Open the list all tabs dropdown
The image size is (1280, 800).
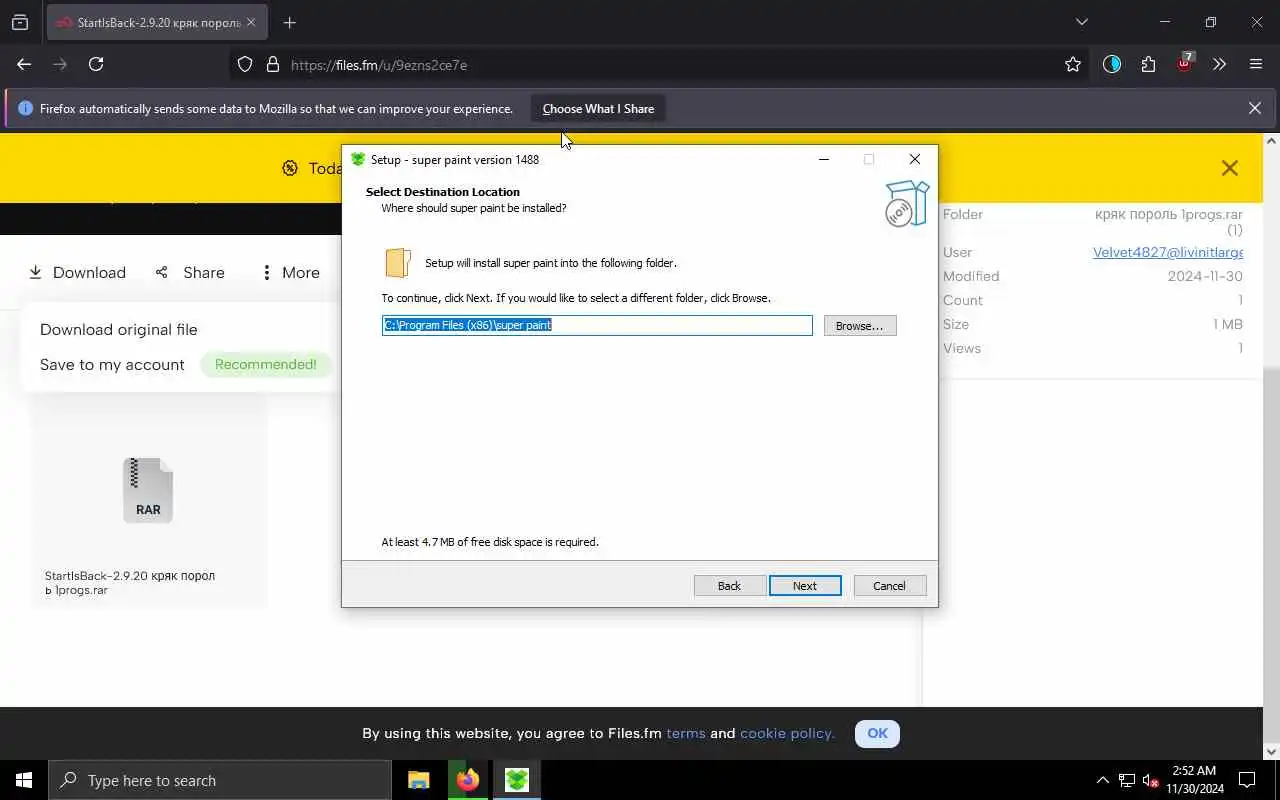click(x=1081, y=22)
